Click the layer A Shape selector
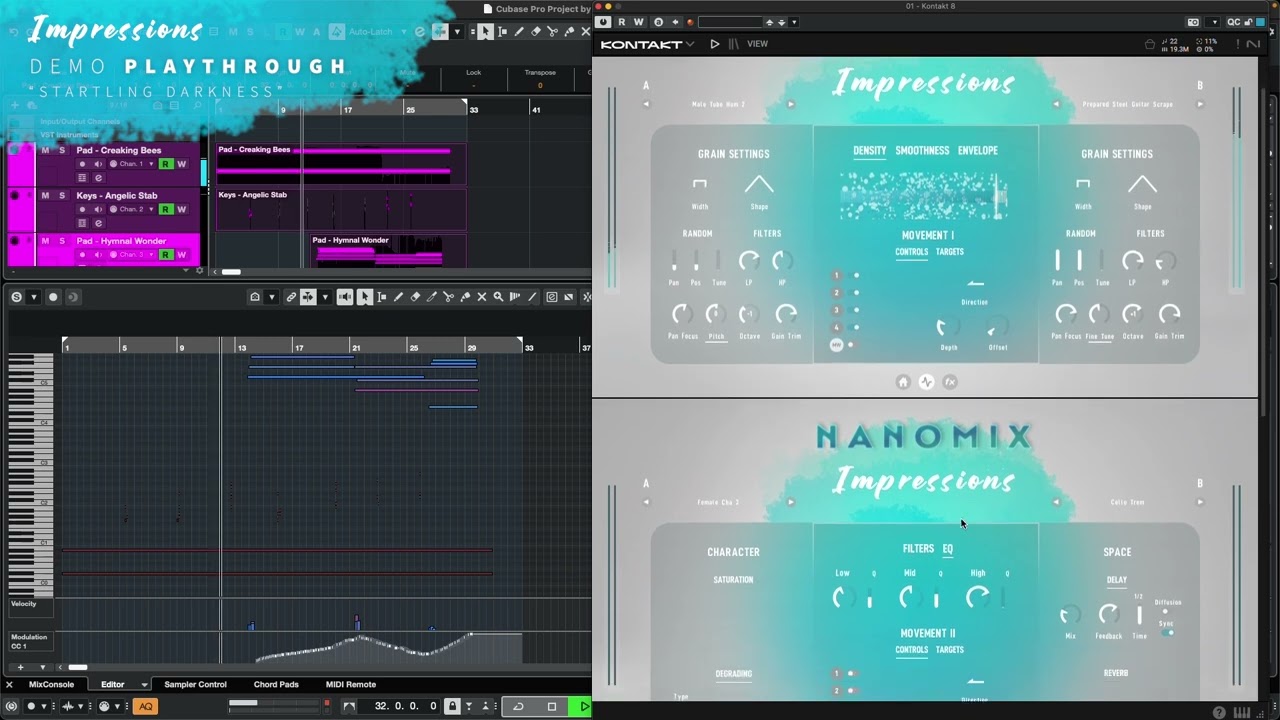The image size is (1280, 720). pyautogui.click(x=759, y=185)
